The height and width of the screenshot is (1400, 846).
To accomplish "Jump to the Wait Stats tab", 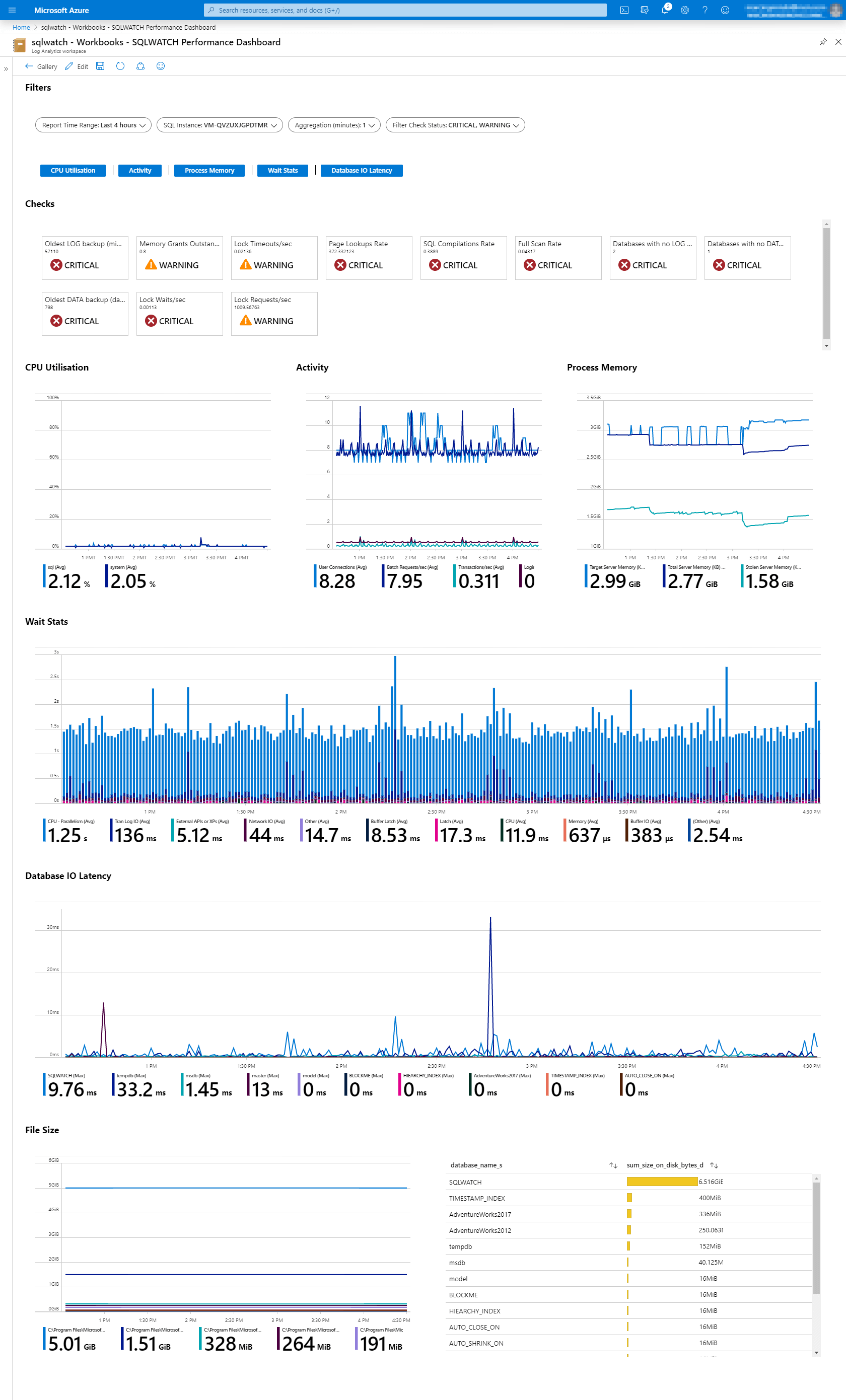I will tap(283, 171).
